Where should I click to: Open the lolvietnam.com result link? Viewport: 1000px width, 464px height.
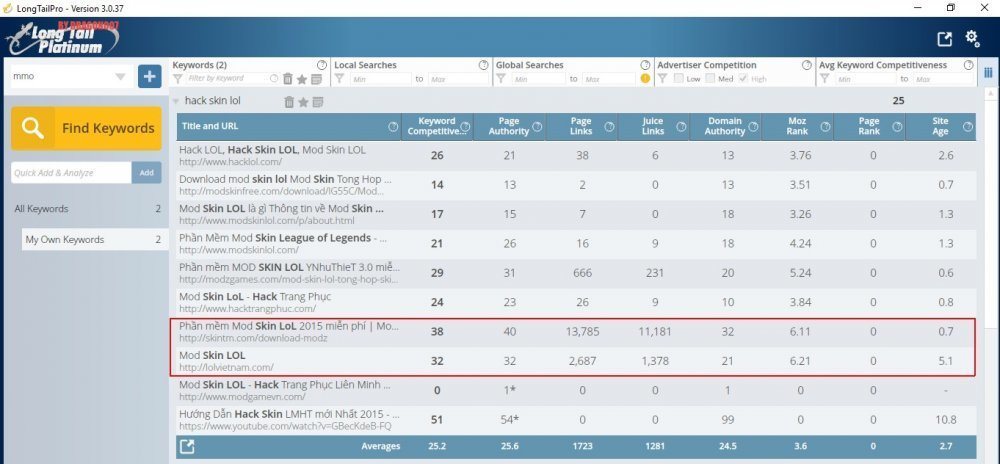226,367
